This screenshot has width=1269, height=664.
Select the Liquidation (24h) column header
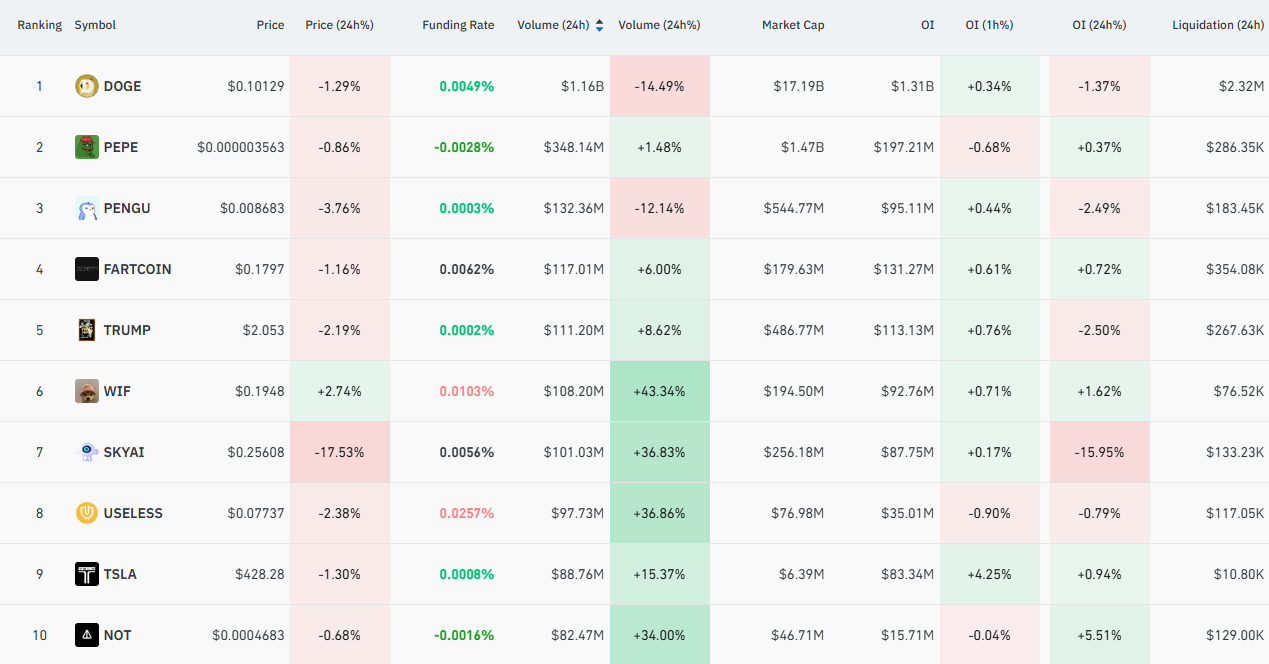click(x=1218, y=25)
